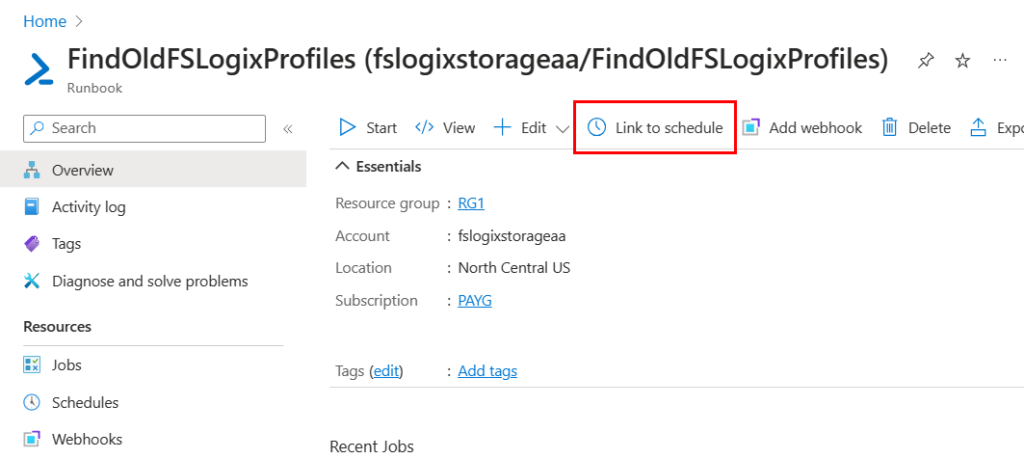The height and width of the screenshot is (459, 1024).
Task: Delete the runbook via trash icon
Action: click(889, 128)
